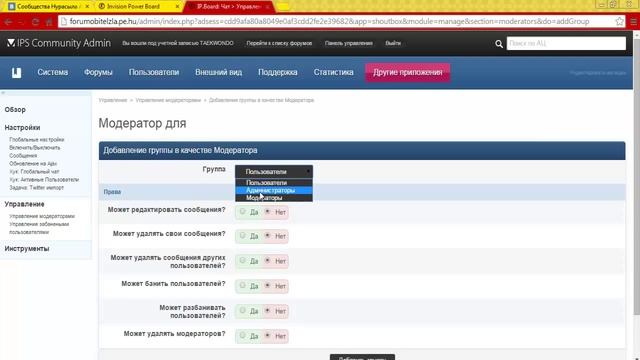Open the admin home icon in the blue nav bar

16,73
